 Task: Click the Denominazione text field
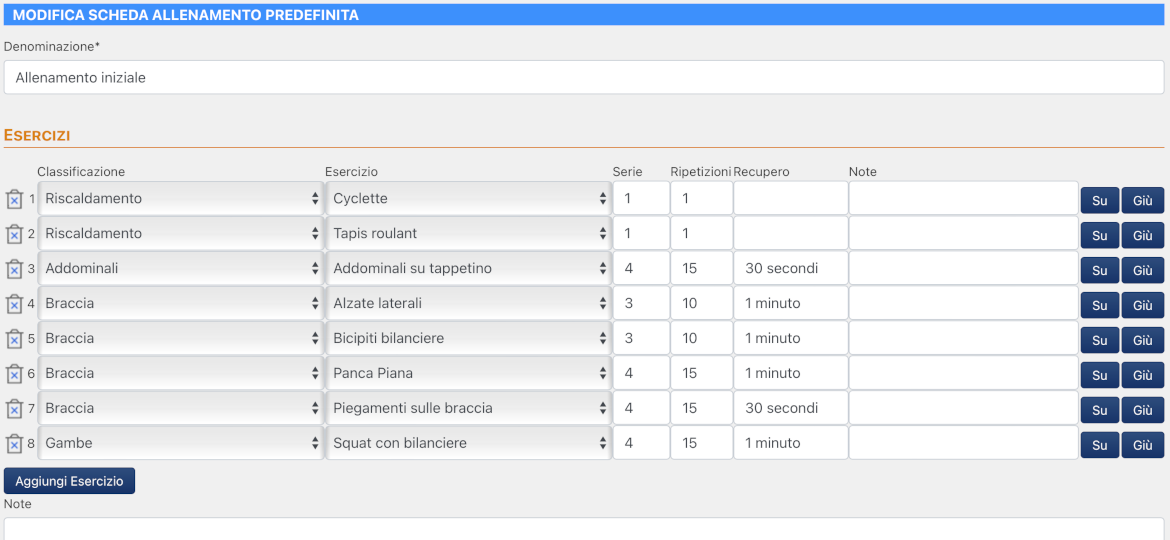[x=584, y=77]
